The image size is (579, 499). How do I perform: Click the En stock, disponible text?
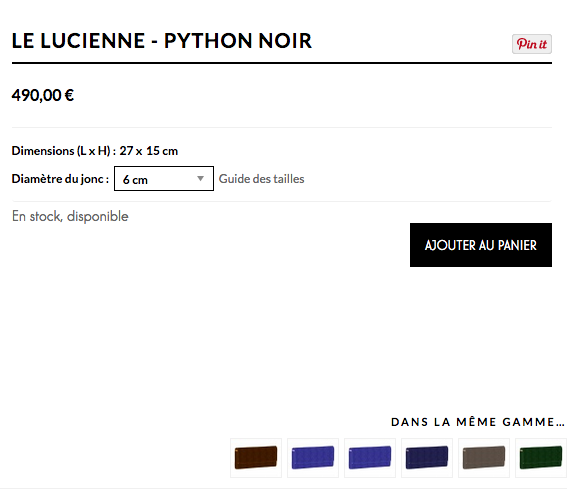pyautogui.click(x=70, y=216)
